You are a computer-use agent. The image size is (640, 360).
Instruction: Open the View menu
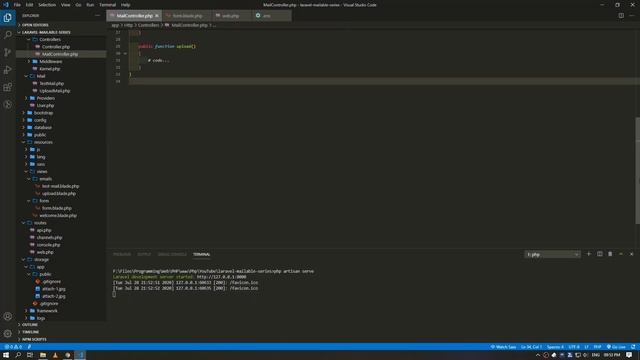click(65, 5)
